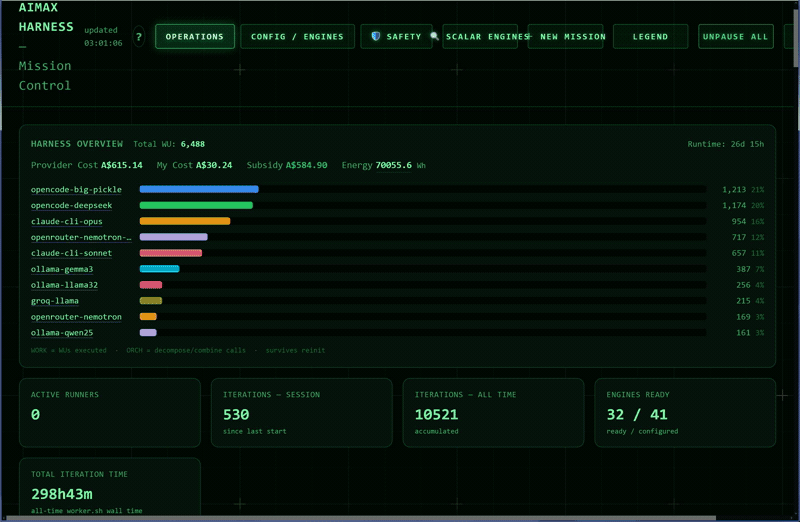The width and height of the screenshot is (800, 522).
Task: Click the Harness Overview heading
Action: (x=77, y=144)
